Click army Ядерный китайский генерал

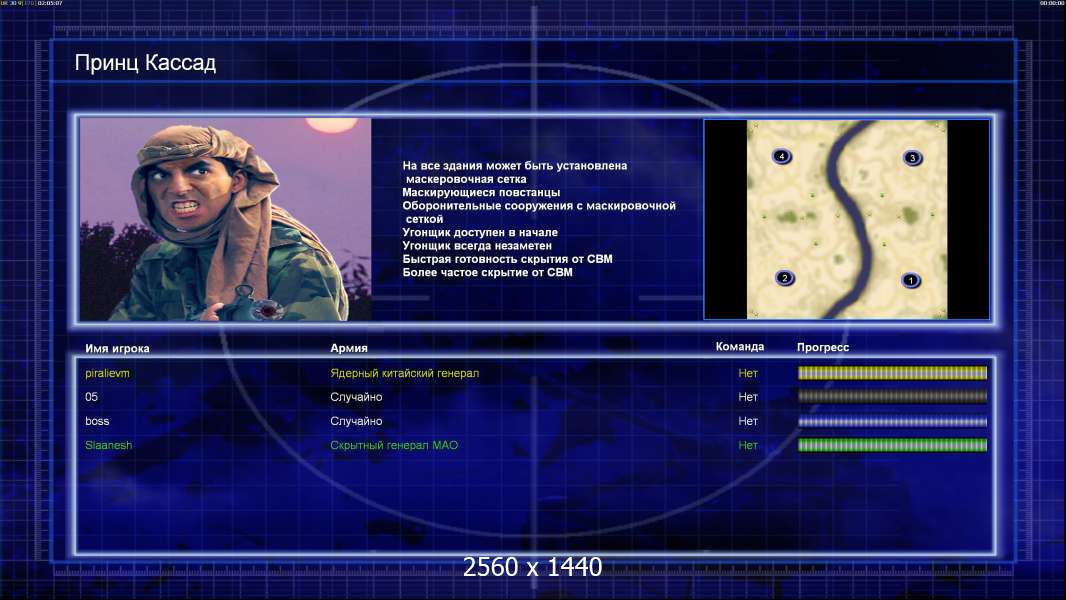pyautogui.click(x=405, y=373)
